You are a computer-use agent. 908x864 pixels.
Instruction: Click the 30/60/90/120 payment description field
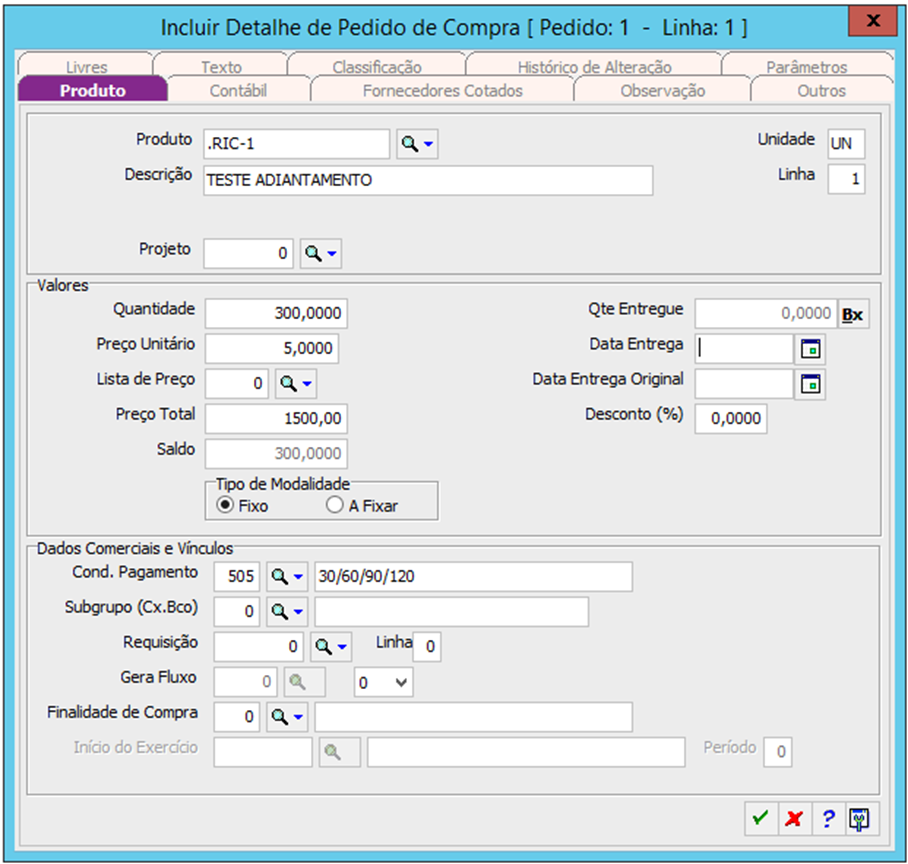tap(474, 577)
